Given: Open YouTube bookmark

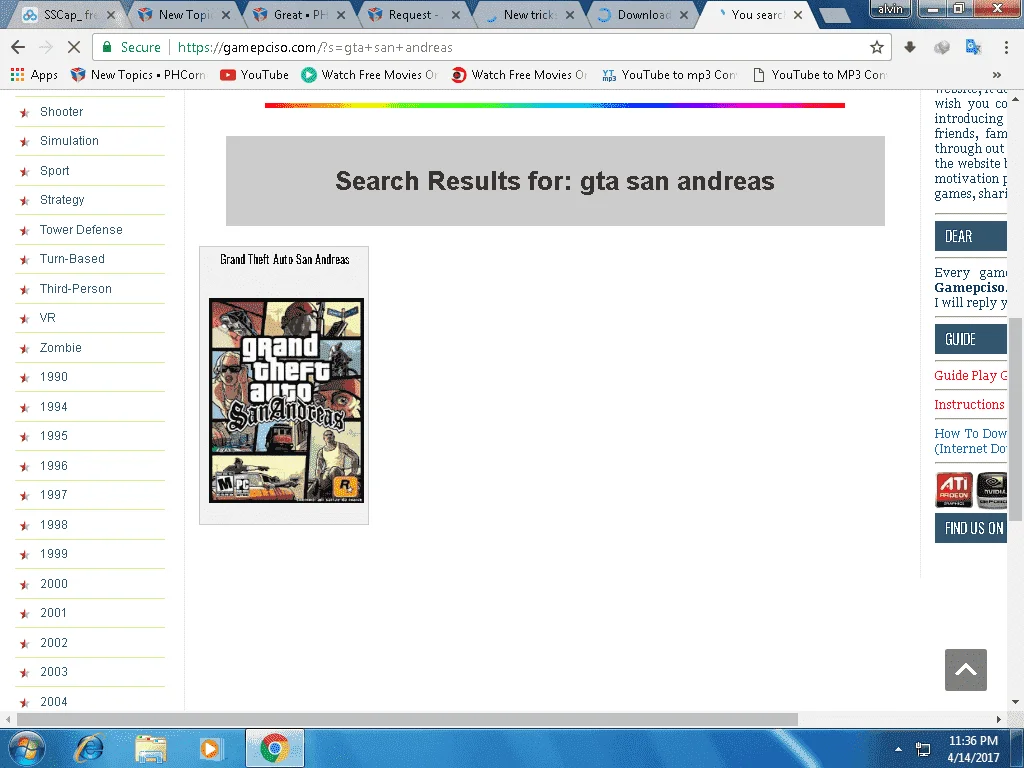Looking at the screenshot, I should (255, 74).
